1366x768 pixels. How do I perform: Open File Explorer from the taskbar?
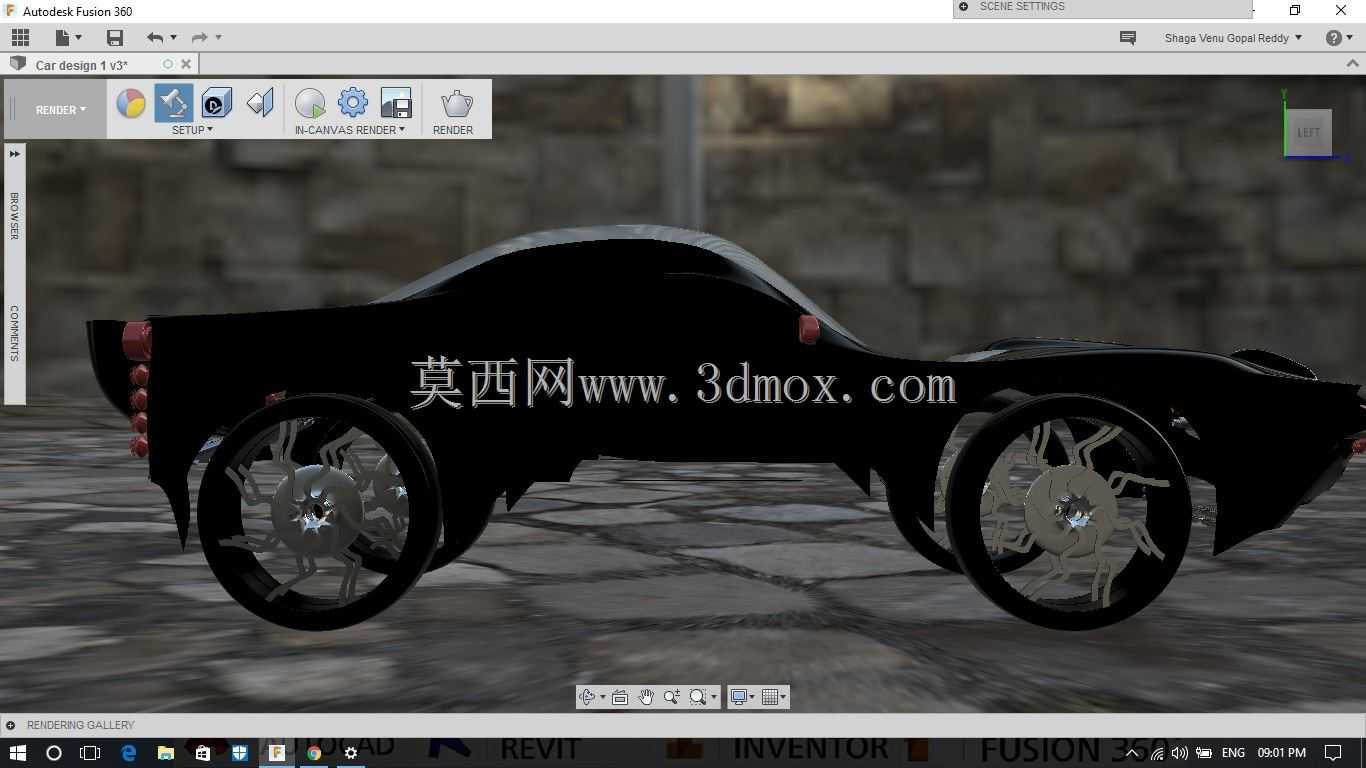click(165, 753)
